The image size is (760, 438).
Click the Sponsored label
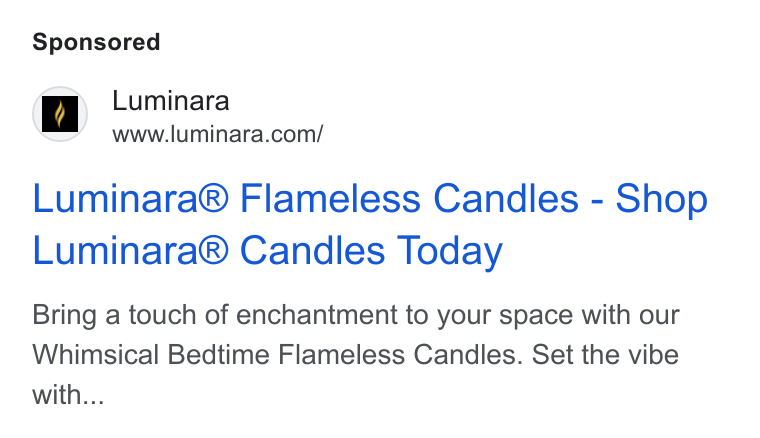click(x=96, y=42)
